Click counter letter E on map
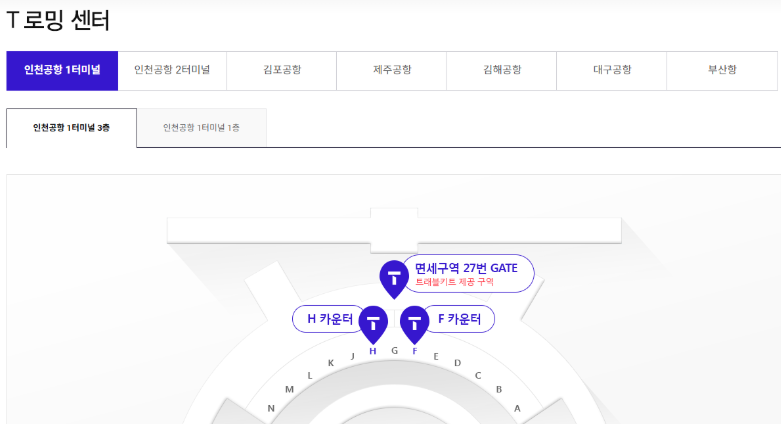Viewport: 781px width, 424px height. point(436,357)
